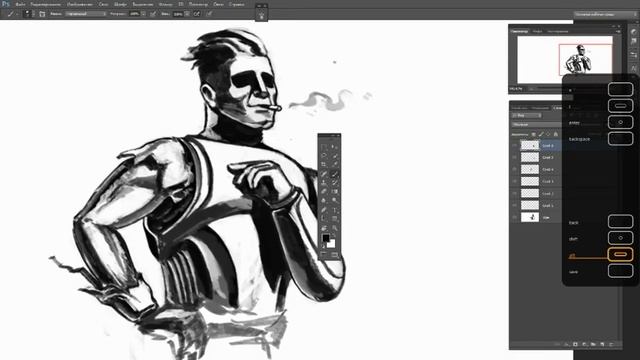Toggle Quick Mask mode in toolbox
The height and width of the screenshot is (360, 640).
(323, 254)
